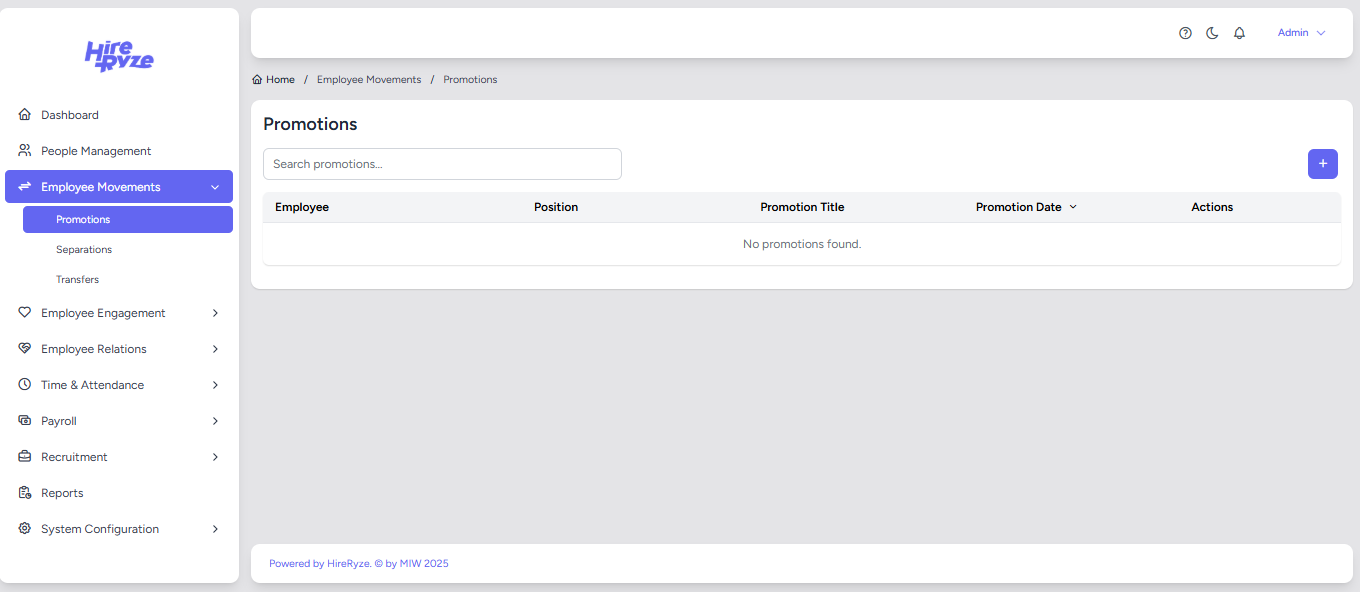The height and width of the screenshot is (592, 1360).
Task: Click the Payroll wallet icon
Action: [25, 421]
